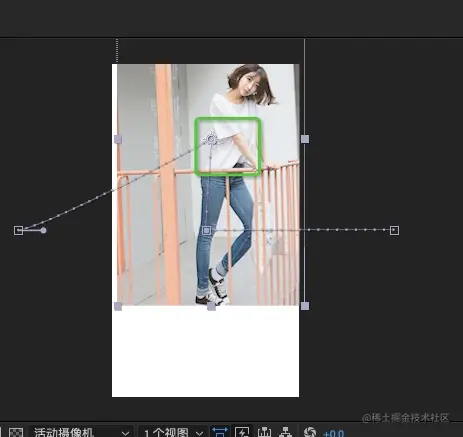The height and width of the screenshot is (437, 463).
Task: Select the middle motion path keyframe box
Action: pos(207,230)
